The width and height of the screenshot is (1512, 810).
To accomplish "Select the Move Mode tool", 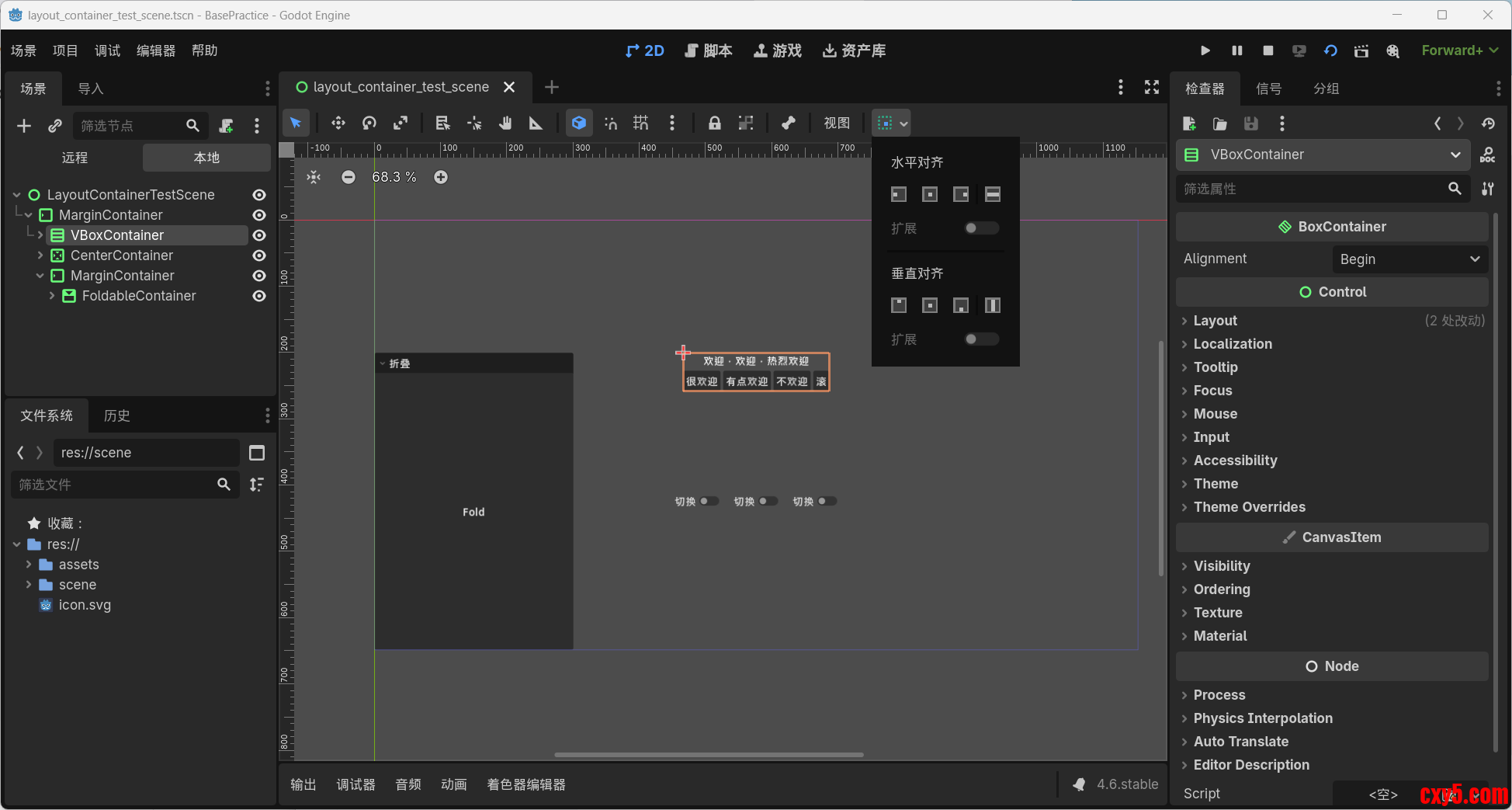I will click(x=338, y=123).
